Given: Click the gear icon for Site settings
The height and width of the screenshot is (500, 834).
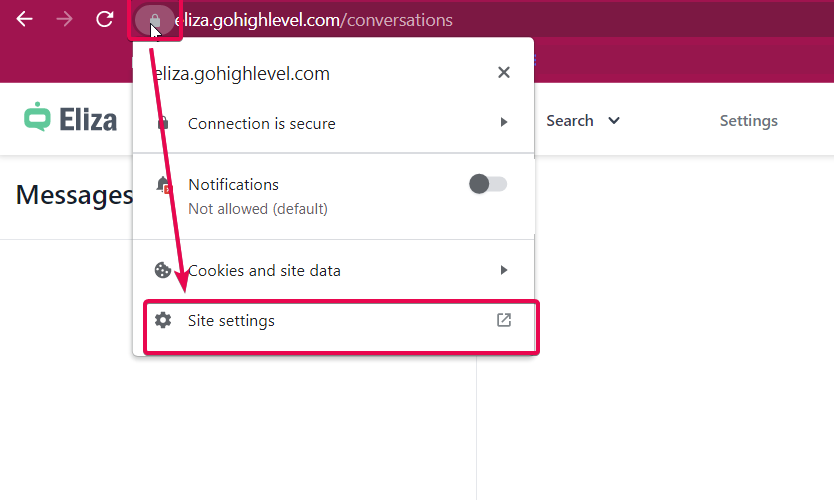Looking at the screenshot, I should point(162,321).
